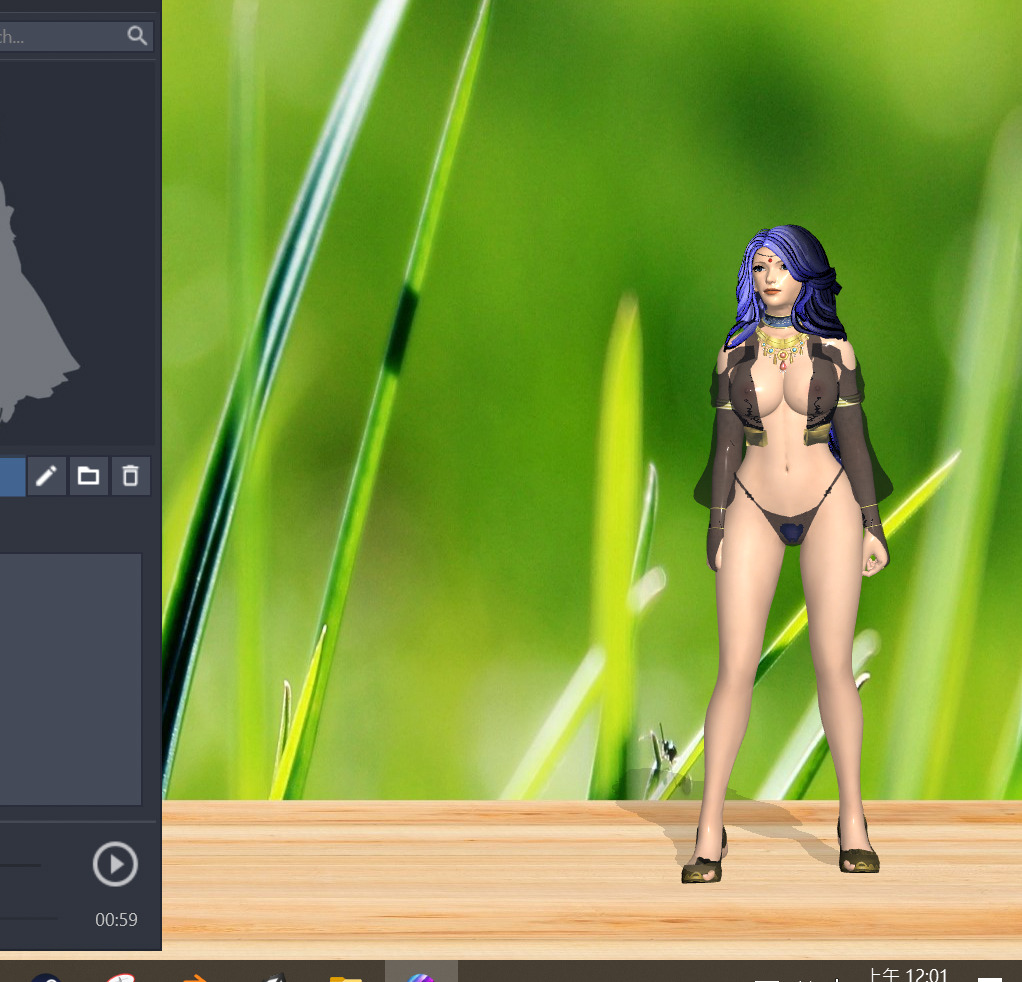
Task: Open File Explorer yellow folder in taskbar
Action: pyautogui.click(x=345, y=978)
